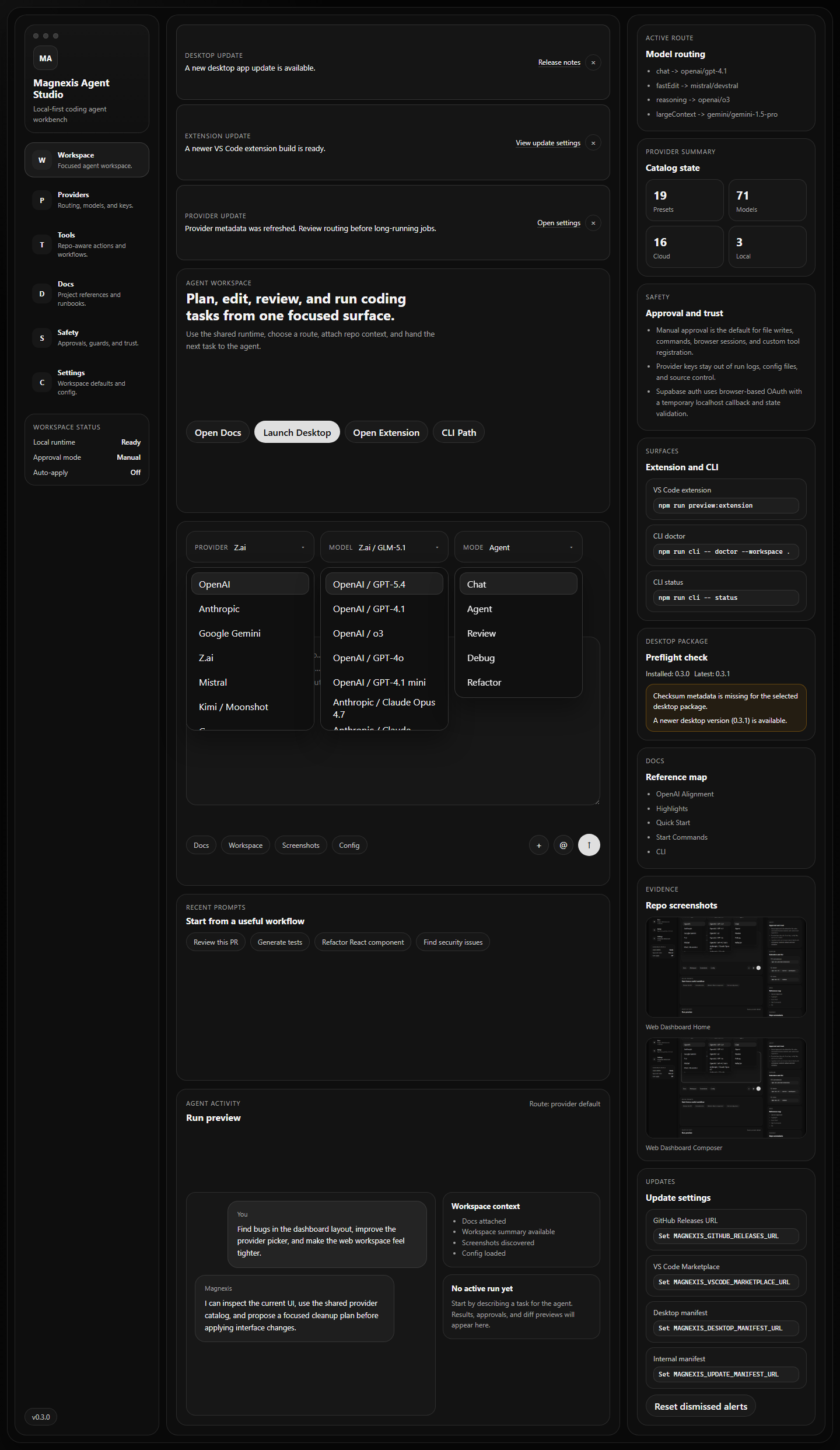
Task: Choose Mistral provider
Action: point(250,682)
